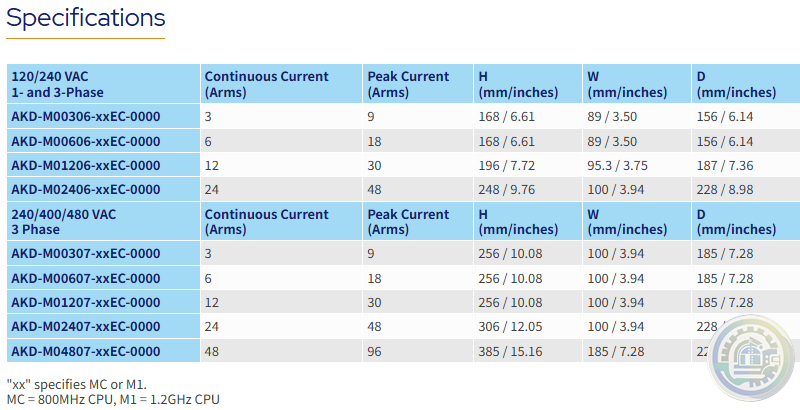Select the AKD-M00306-xxEC-0000 model cell
800x410 pixels.
pyautogui.click(x=85, y=116)
